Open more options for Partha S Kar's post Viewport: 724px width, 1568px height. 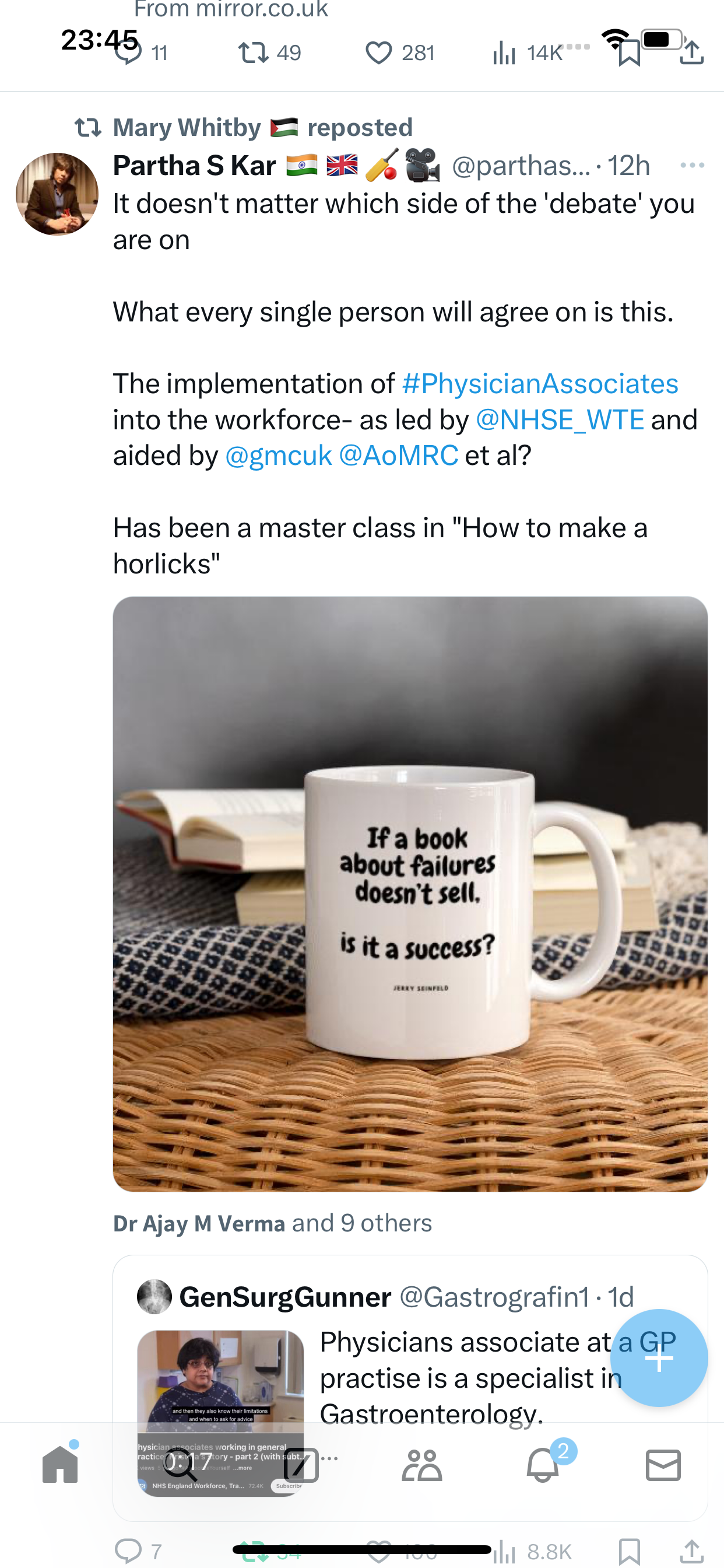tap(692, 166)
